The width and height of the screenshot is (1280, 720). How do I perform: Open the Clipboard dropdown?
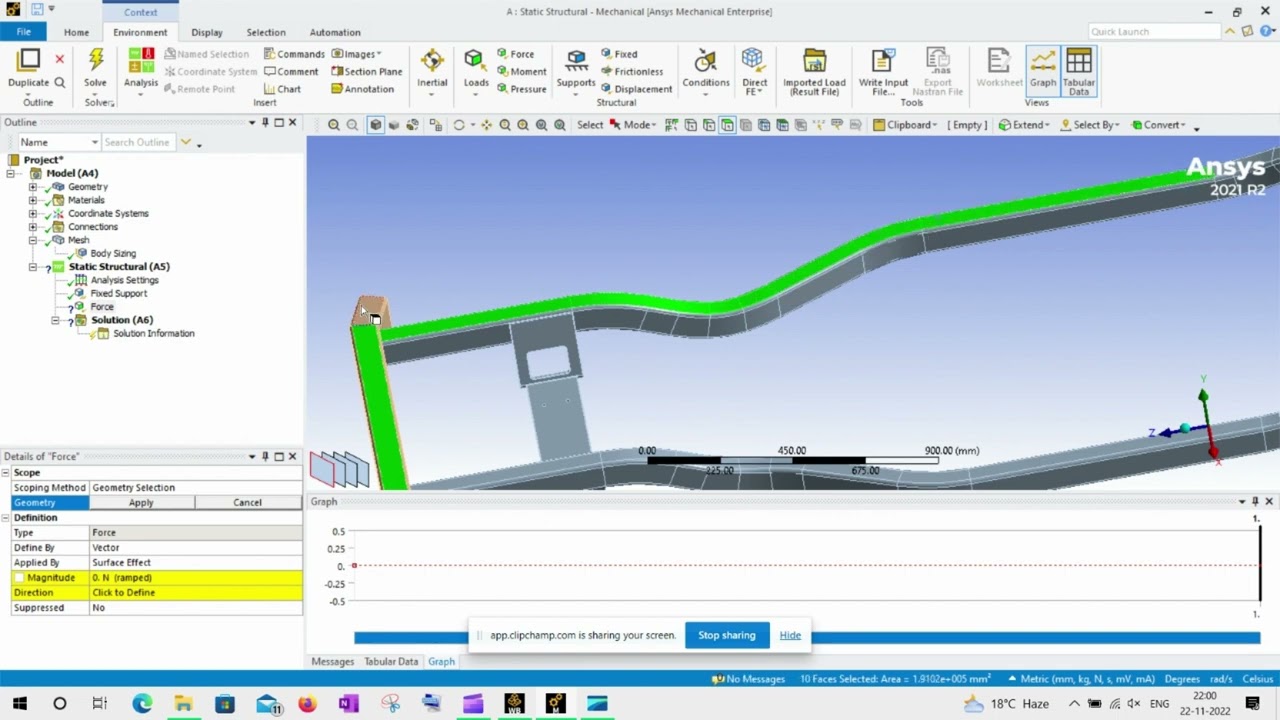pos(905,125)
